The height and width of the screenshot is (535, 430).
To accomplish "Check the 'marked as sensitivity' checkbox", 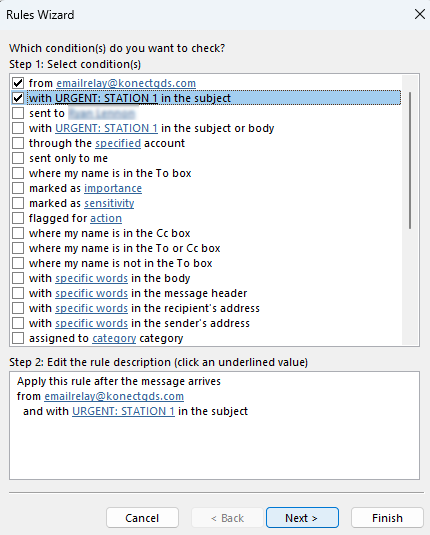I will point(18,203).
